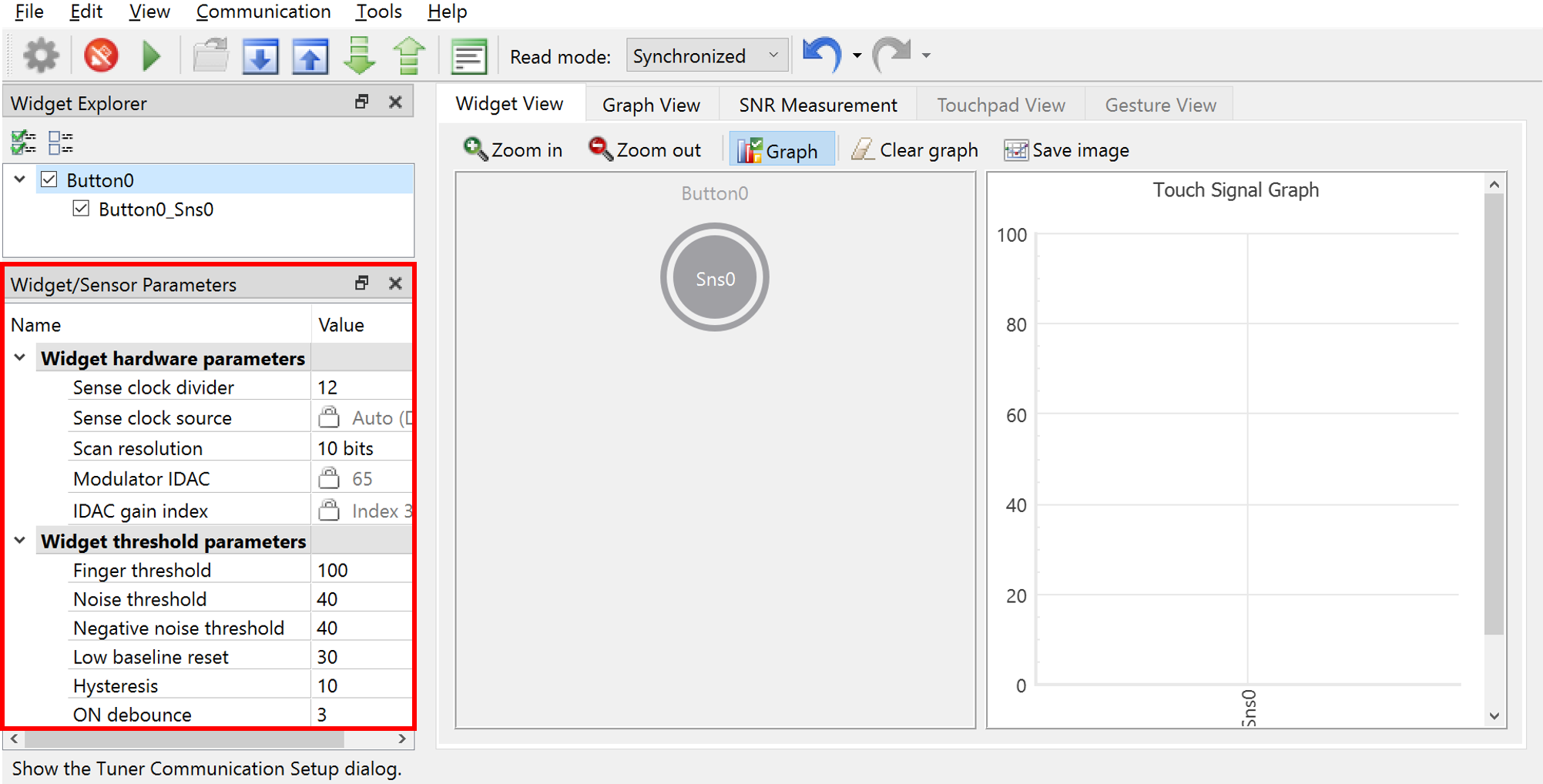Open the Edit menu
This screenshot has height=784, width=1543.
(x=86, y=12)
